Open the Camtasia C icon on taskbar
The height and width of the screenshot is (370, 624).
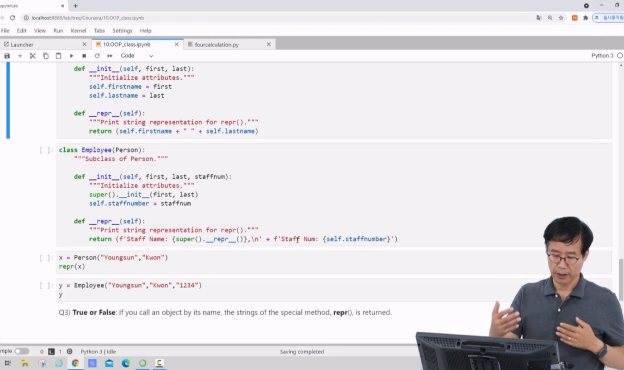tap(159, 363)
